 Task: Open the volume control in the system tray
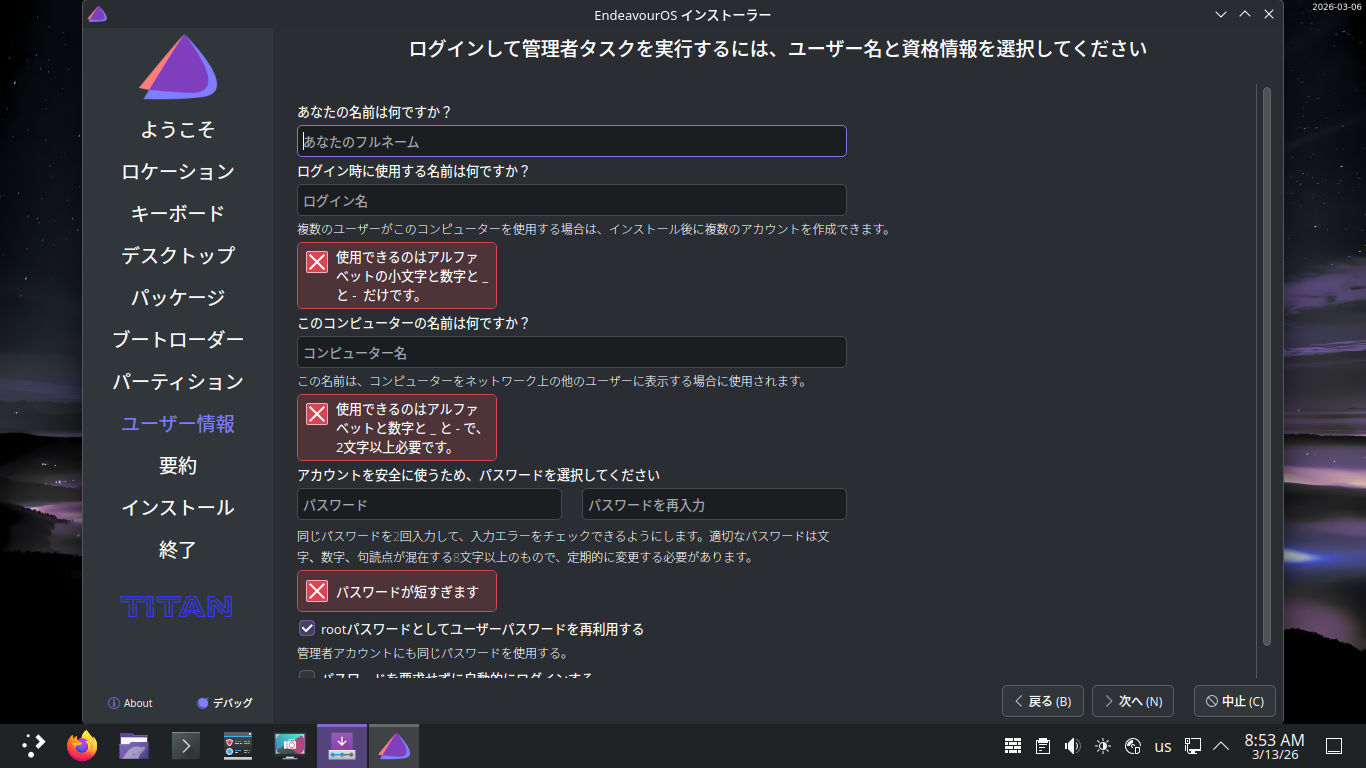(x=1073, y=746)
